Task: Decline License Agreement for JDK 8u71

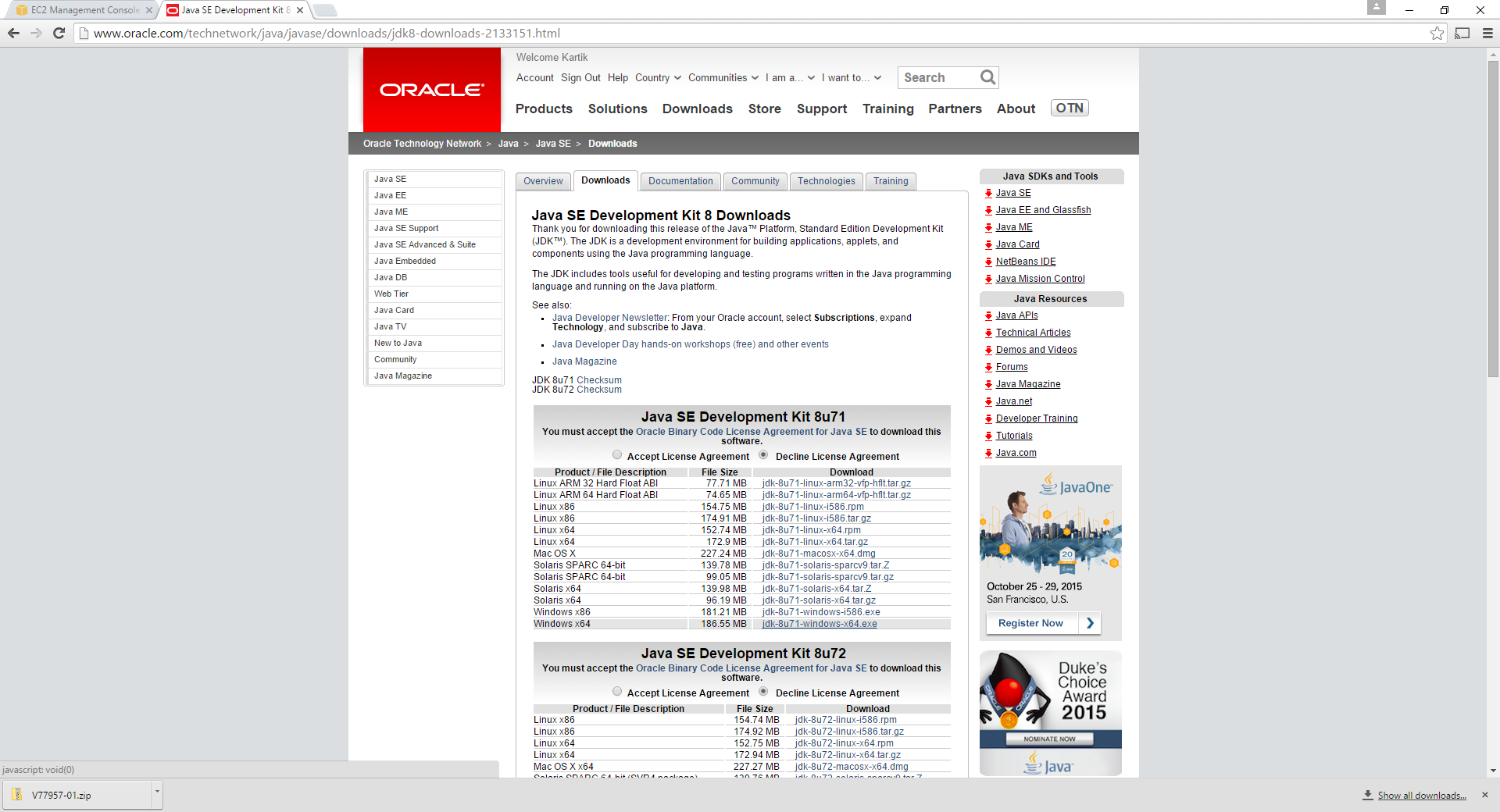Action: 763,454
